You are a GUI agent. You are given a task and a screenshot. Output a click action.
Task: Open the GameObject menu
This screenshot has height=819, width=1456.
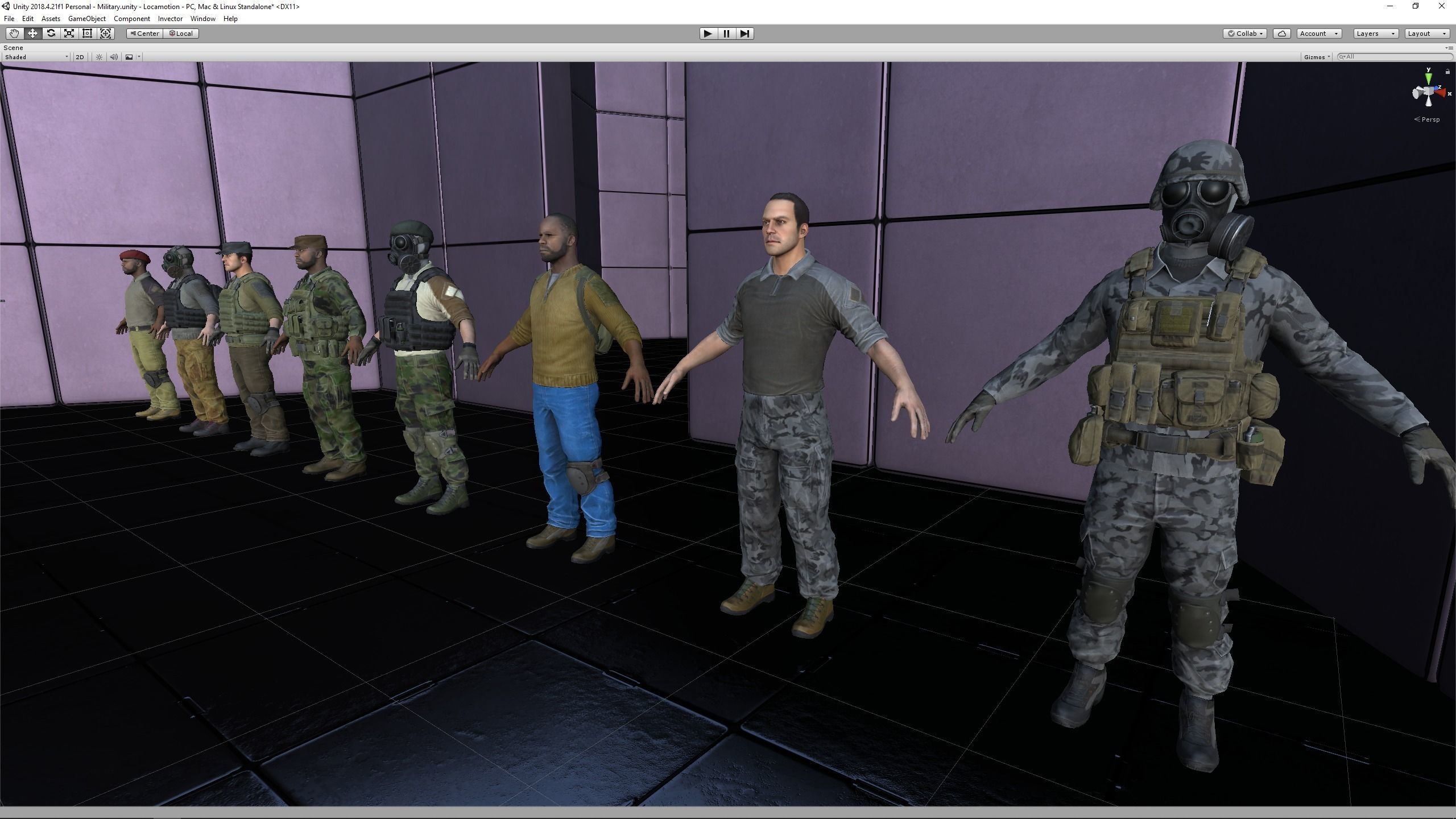(x=86, y=19)
